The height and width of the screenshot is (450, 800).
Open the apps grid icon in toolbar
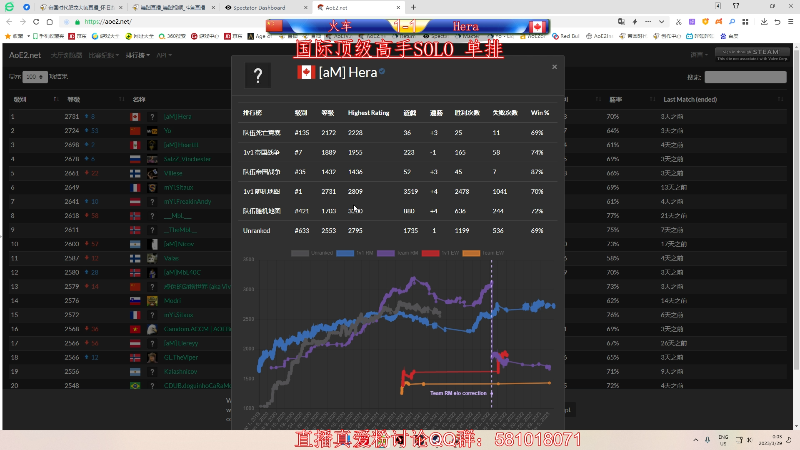click(x=745, y=22)
